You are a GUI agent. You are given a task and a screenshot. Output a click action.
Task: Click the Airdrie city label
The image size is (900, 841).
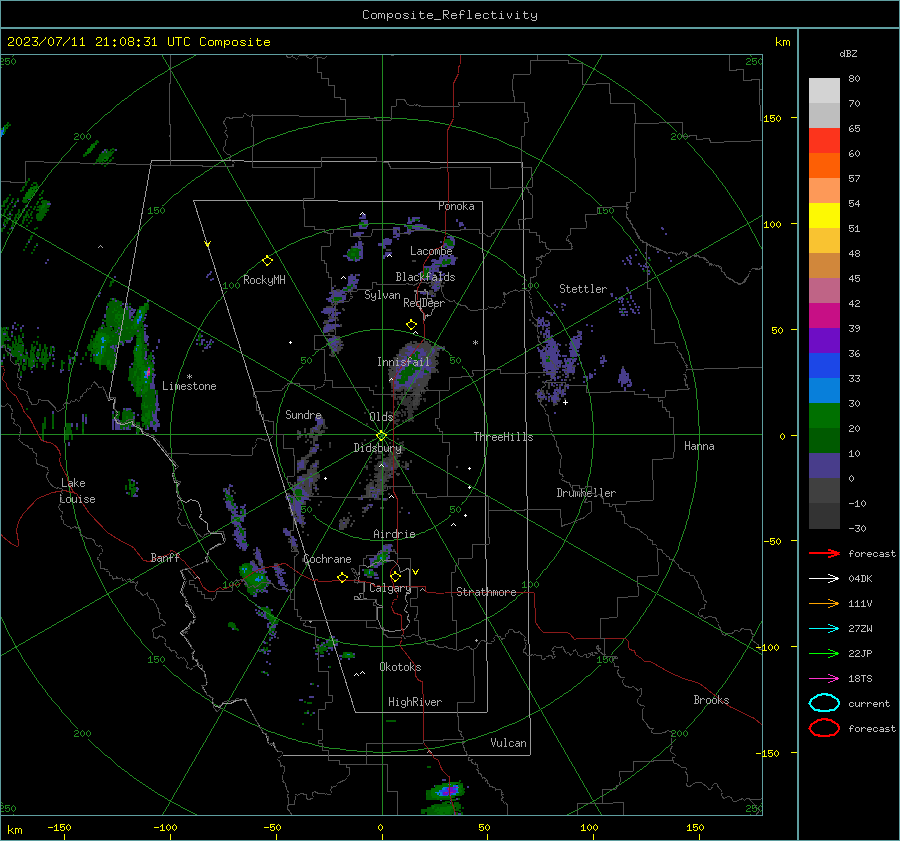click(394, 534)
